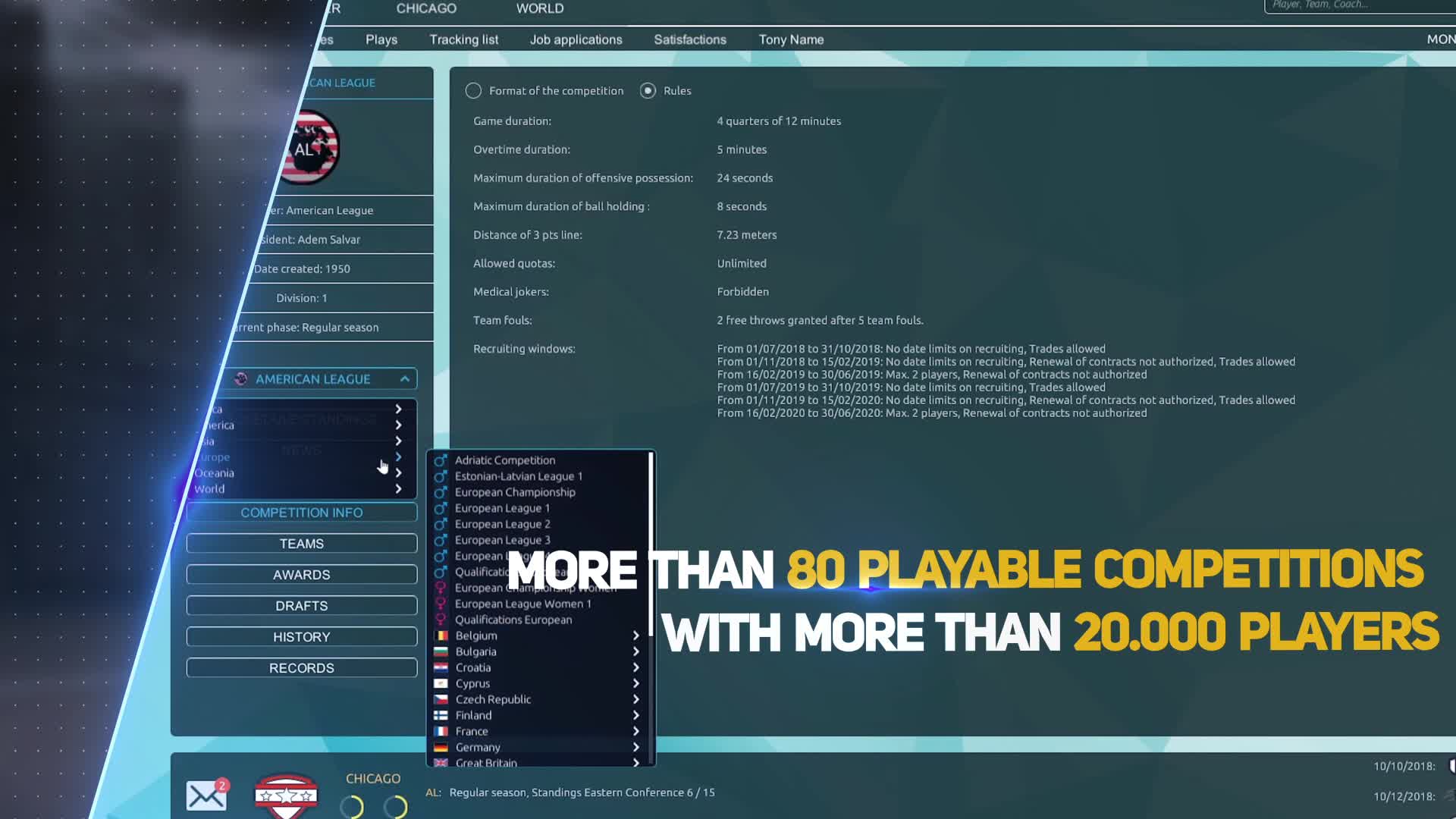This screenshot has width=1456, height=819.
Task: Click the Belgium flag icon
Action: click(x=441, y=635)
